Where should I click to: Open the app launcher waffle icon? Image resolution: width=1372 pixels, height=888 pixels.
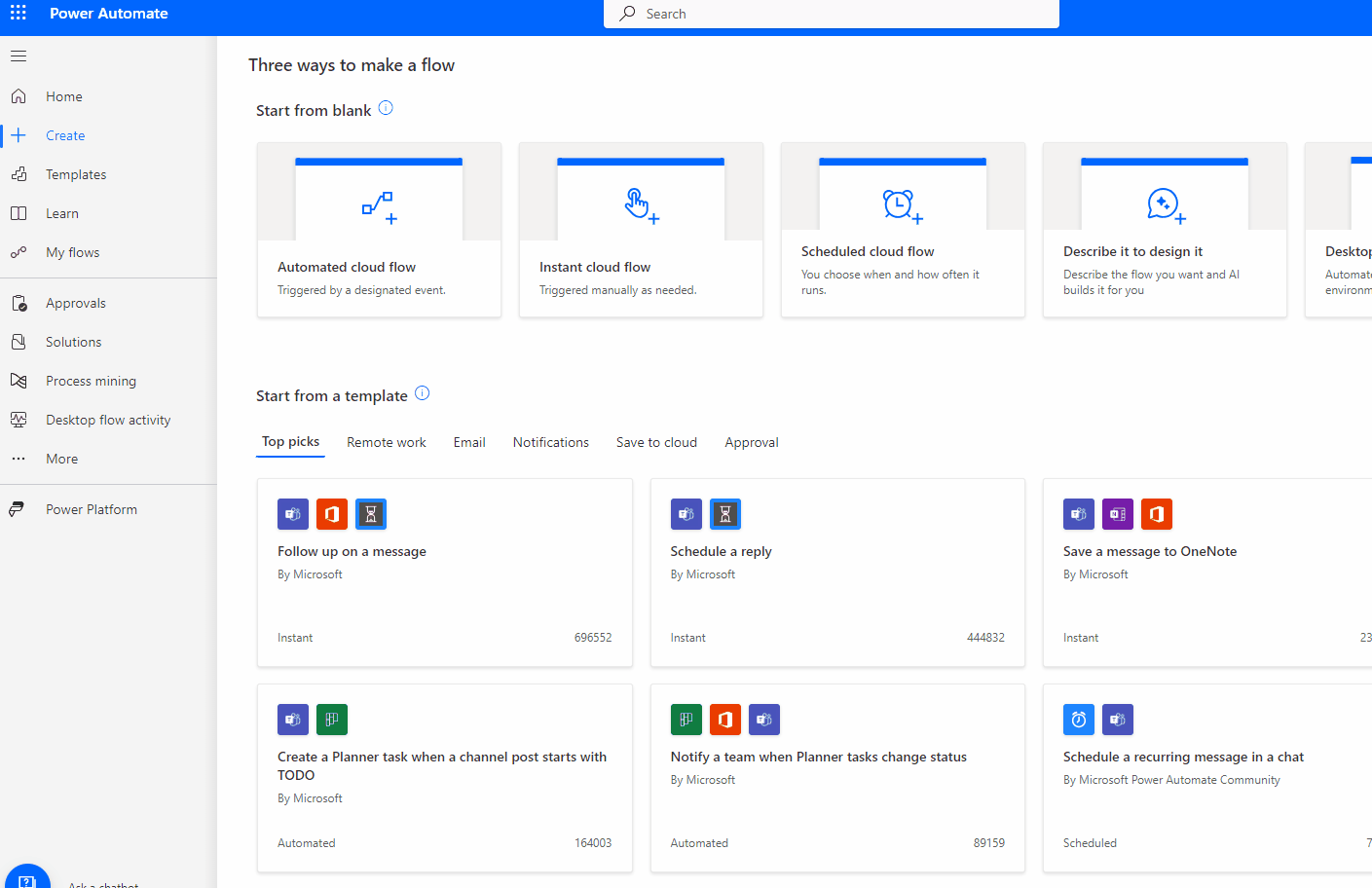click(x=19, y=14)
